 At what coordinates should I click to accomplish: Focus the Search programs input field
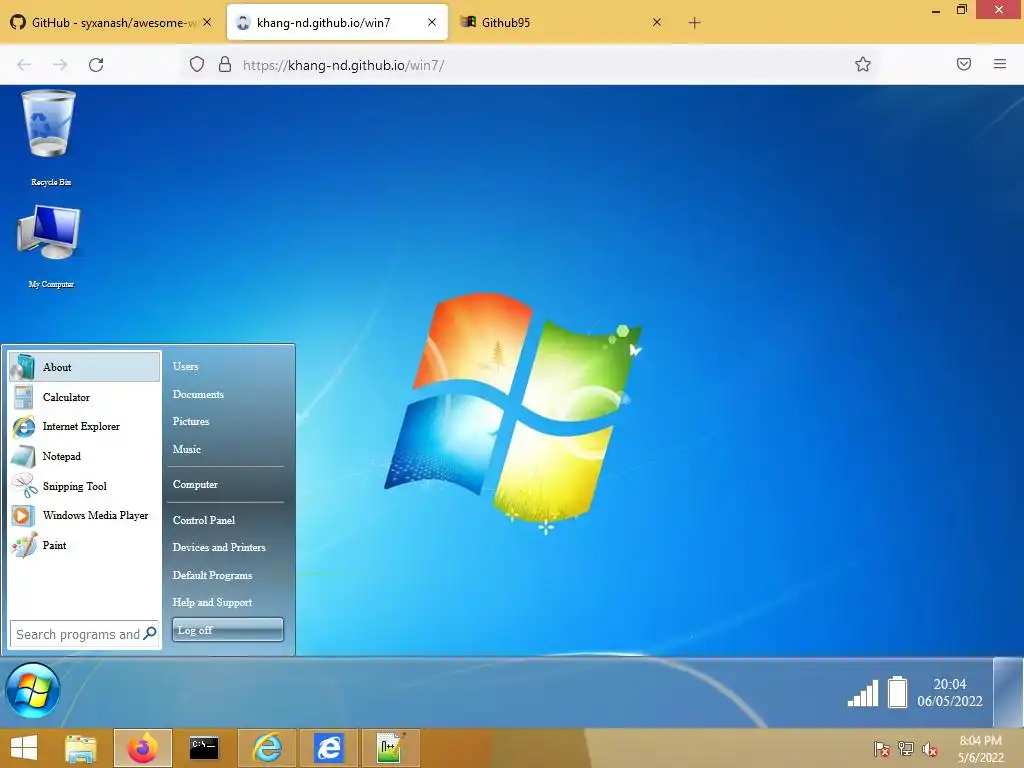pos(84,634)
